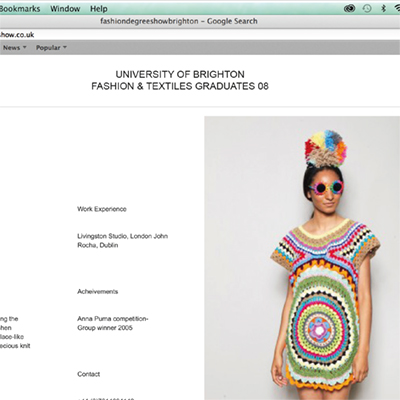
Task: Click "Anna Puma competition- Group winner 2005" text
Action: pyautogui.click(x=113, y=323)
